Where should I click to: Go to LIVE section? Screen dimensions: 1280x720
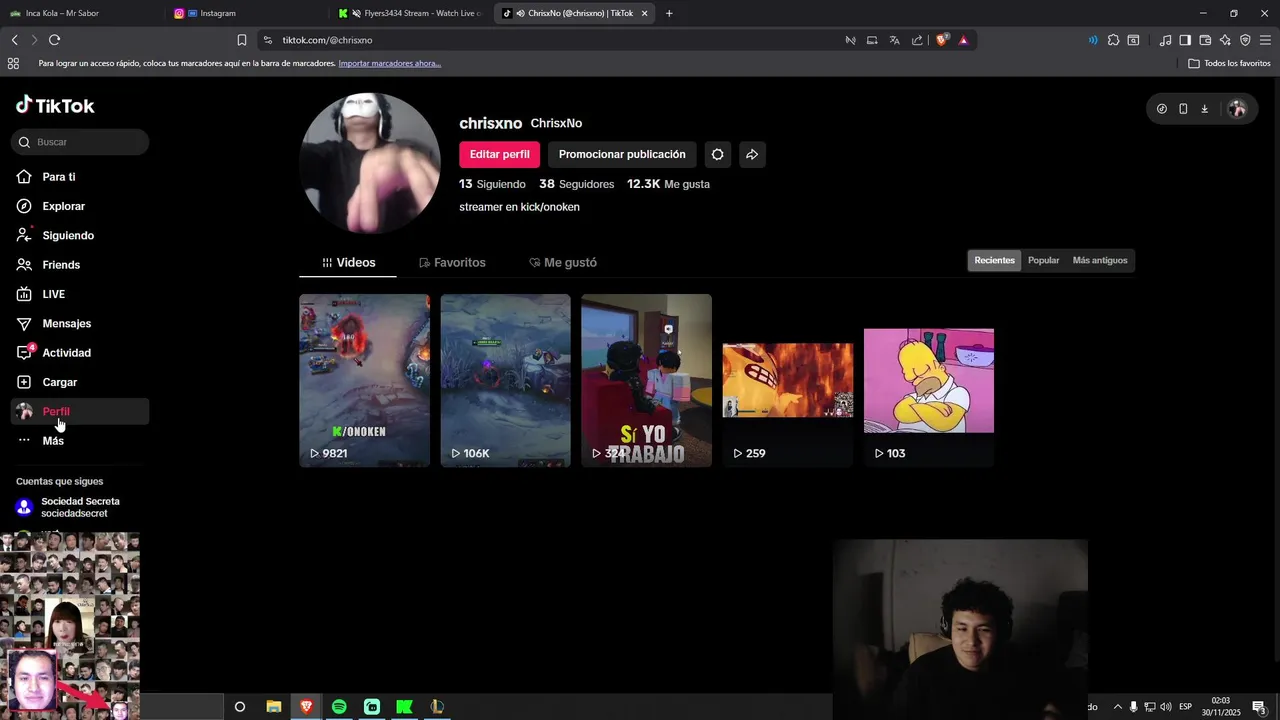53,294
